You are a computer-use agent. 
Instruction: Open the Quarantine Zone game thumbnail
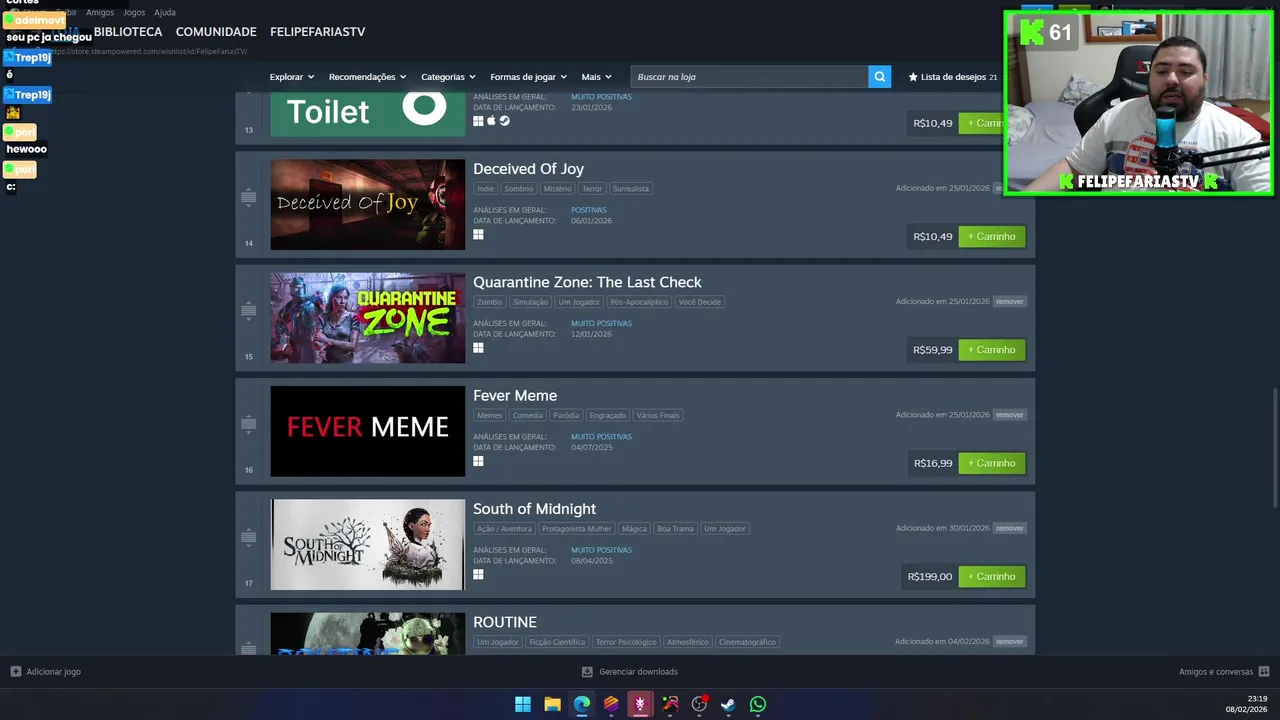pyautogui.click(x=367, y=318)
